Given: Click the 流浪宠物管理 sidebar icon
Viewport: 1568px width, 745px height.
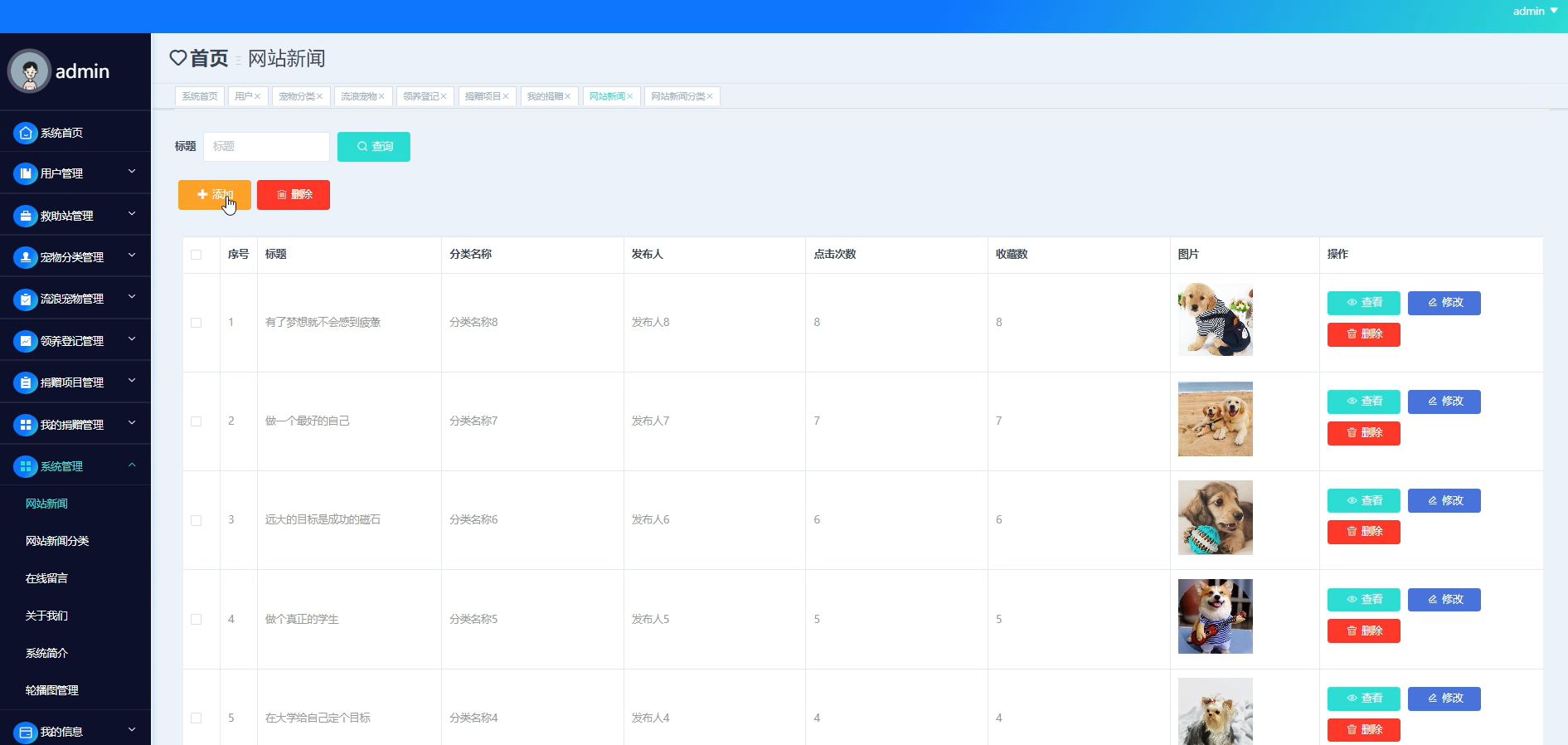Looking at the screenshot, I should (x=26, y=299).
